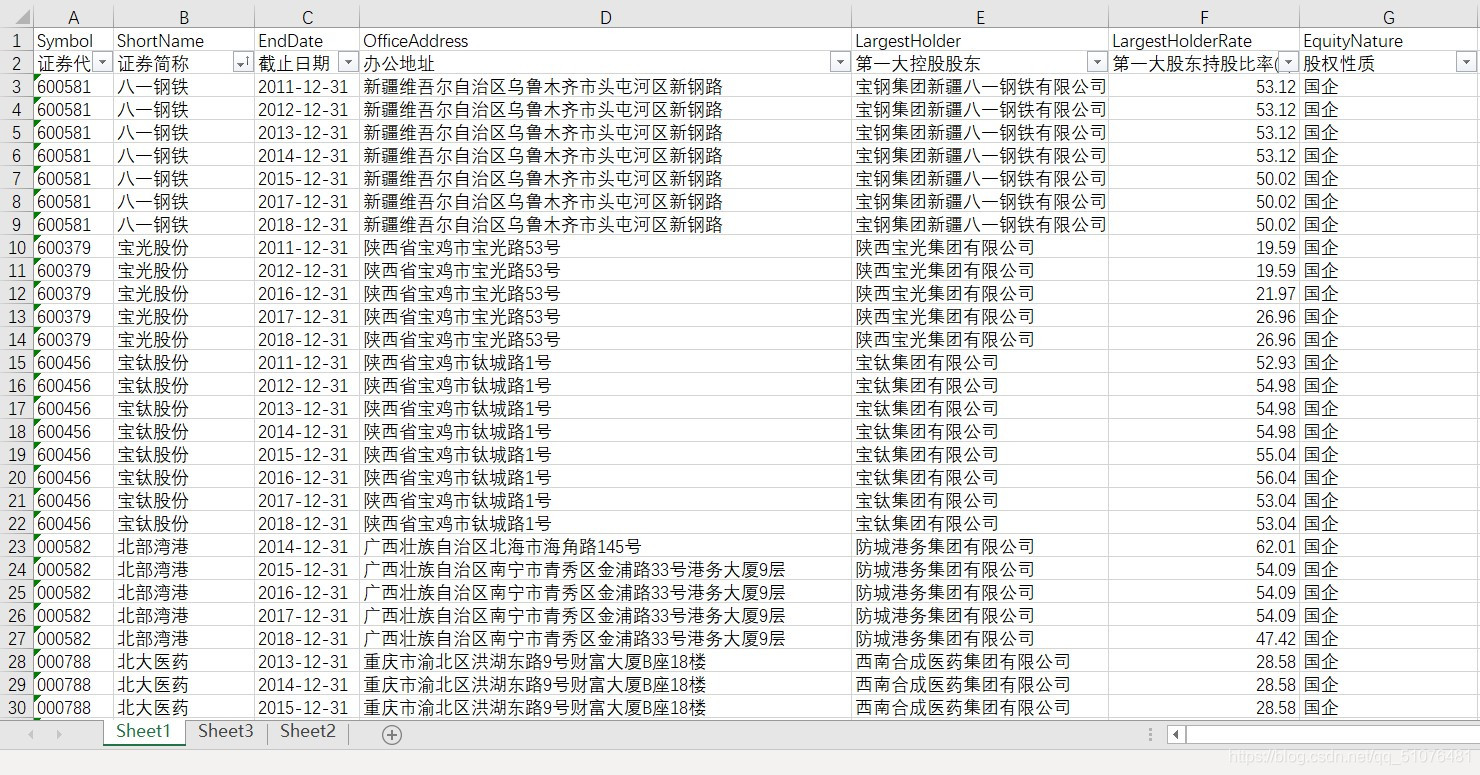This screenshot has width=1480, height=775.
Task: Select 八一钢铁 cell in row 5
Action: 184,132
